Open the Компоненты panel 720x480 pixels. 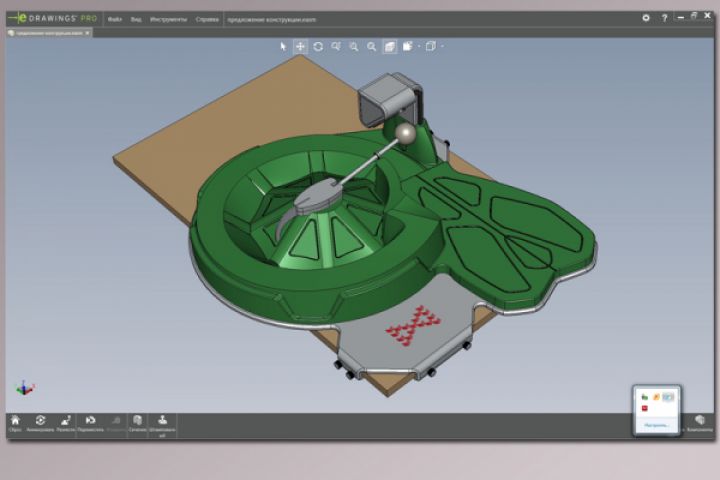click(x=700, y=424)
